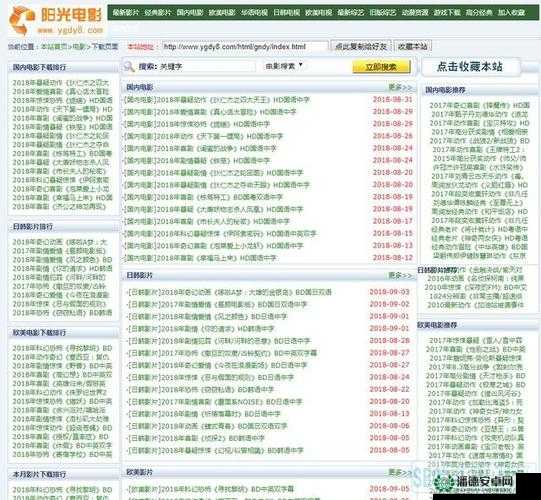Click the orange 阳光电影 site logo

[x=57, y=20]
